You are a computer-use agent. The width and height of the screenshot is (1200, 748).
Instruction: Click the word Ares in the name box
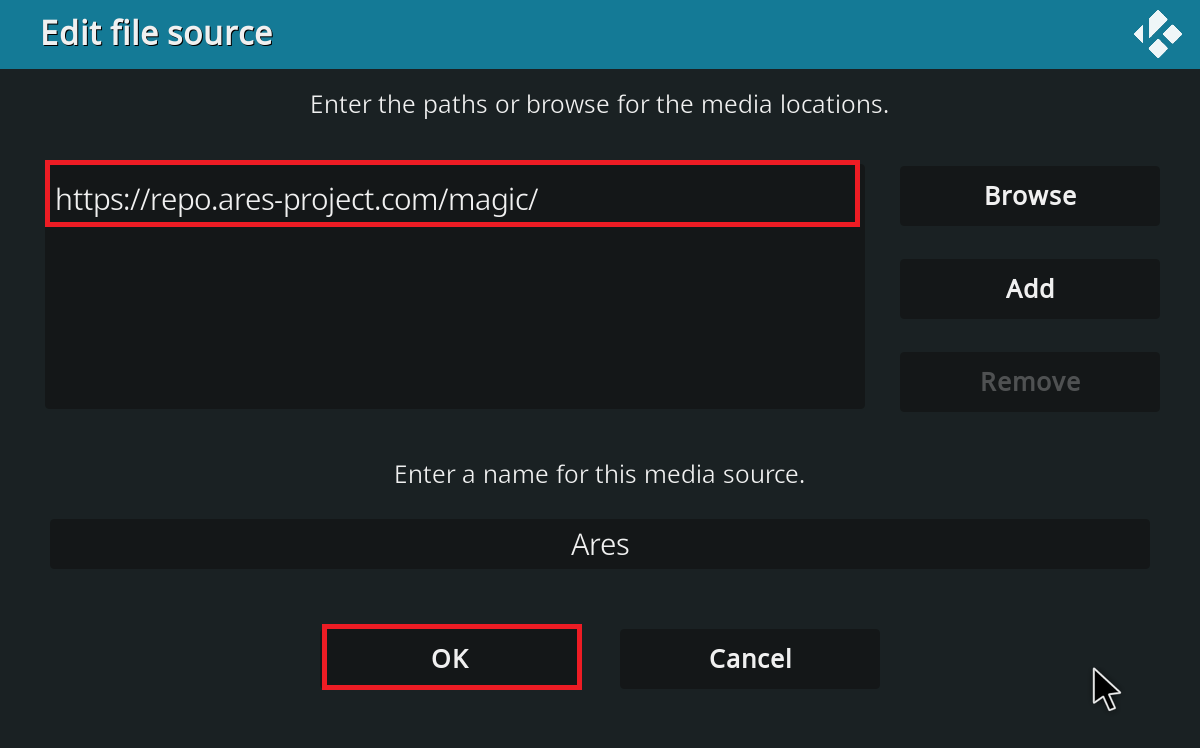pyautogui.click(x=600, y=545)
